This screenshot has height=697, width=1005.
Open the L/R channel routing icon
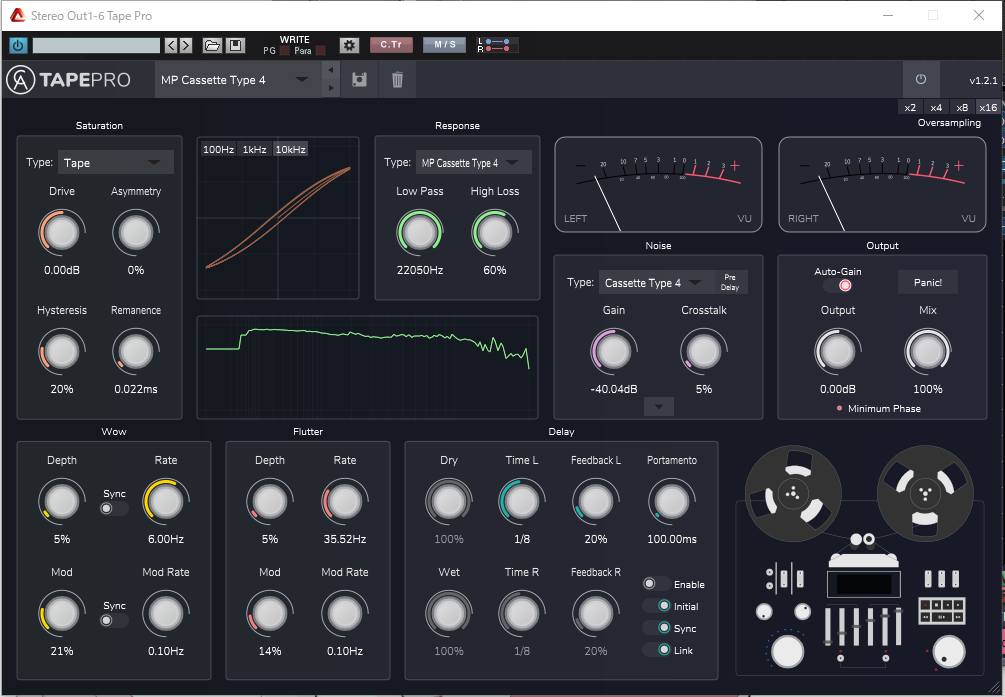497,45
